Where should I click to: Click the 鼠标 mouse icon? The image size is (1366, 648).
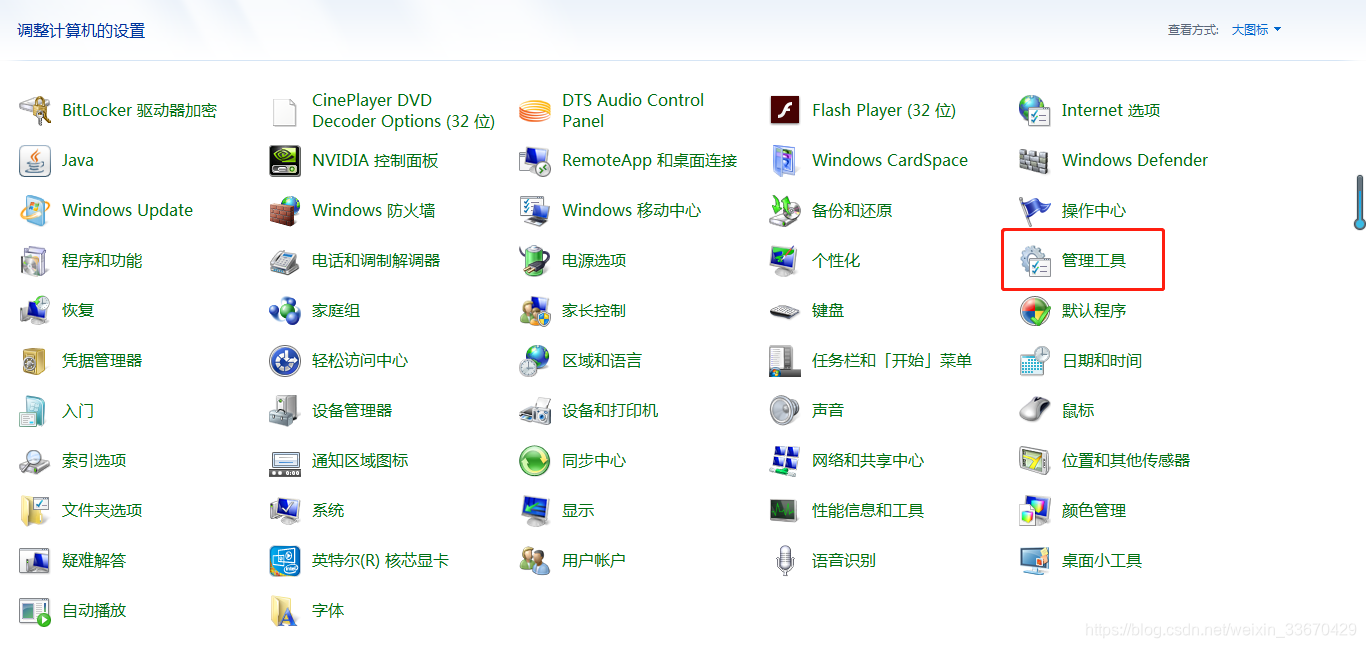(1035, 410)
